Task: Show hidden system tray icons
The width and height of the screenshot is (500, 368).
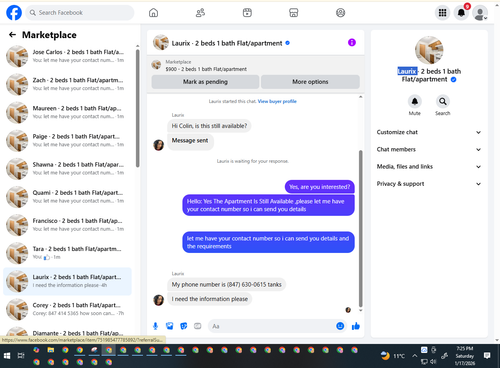Action: click(x=414, y=356)
